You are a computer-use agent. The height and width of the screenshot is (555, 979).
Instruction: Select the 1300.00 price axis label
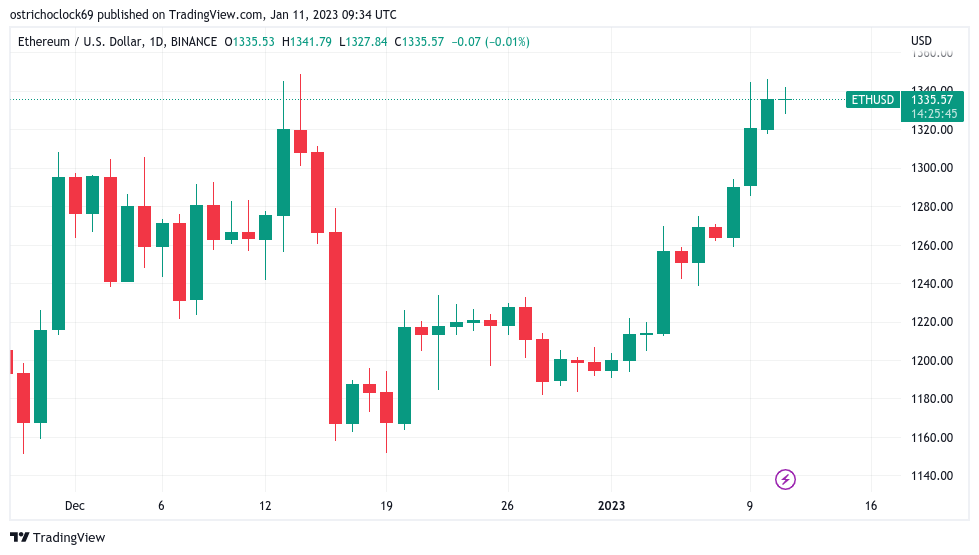(932, 168)
